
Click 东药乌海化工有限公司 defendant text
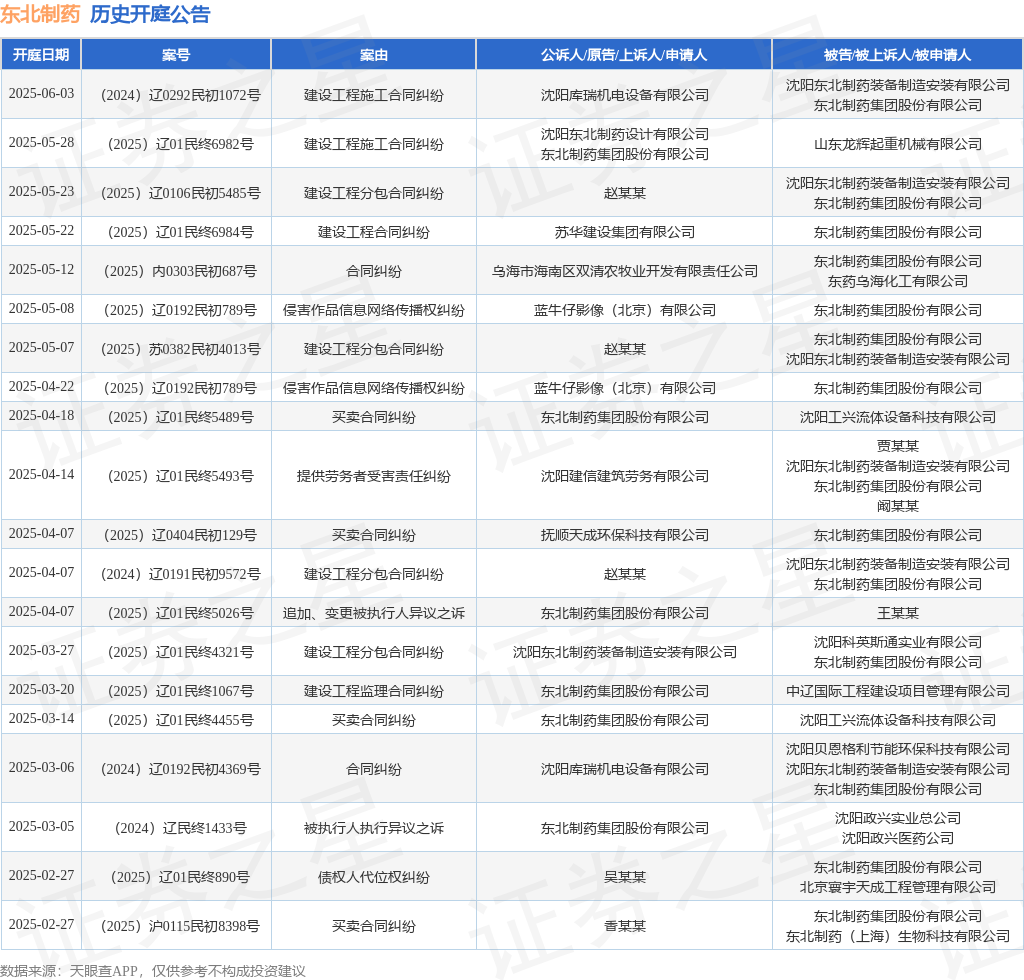(x=897, y=281)
